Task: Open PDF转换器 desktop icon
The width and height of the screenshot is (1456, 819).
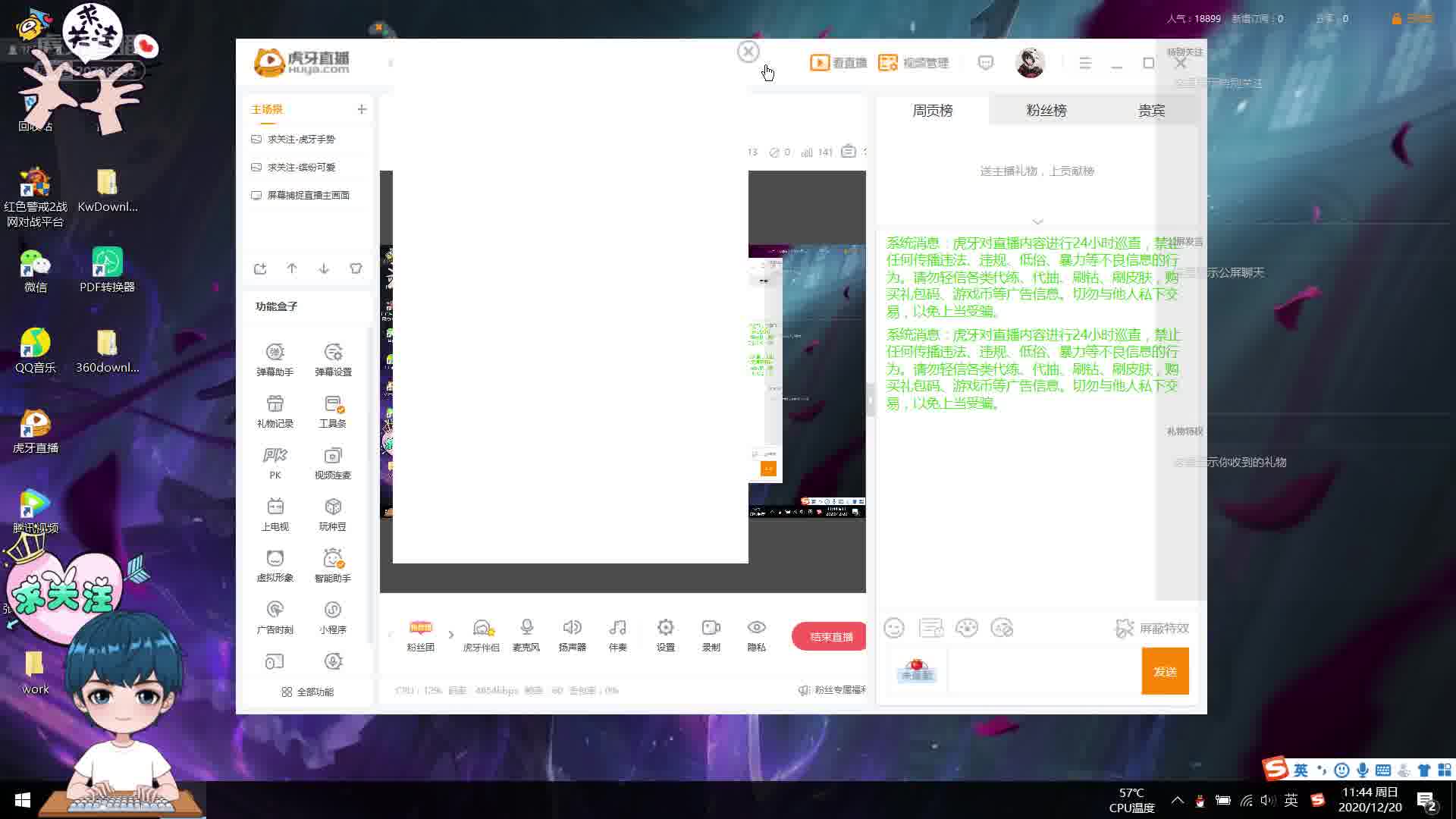Action: [x=107, y=270]
